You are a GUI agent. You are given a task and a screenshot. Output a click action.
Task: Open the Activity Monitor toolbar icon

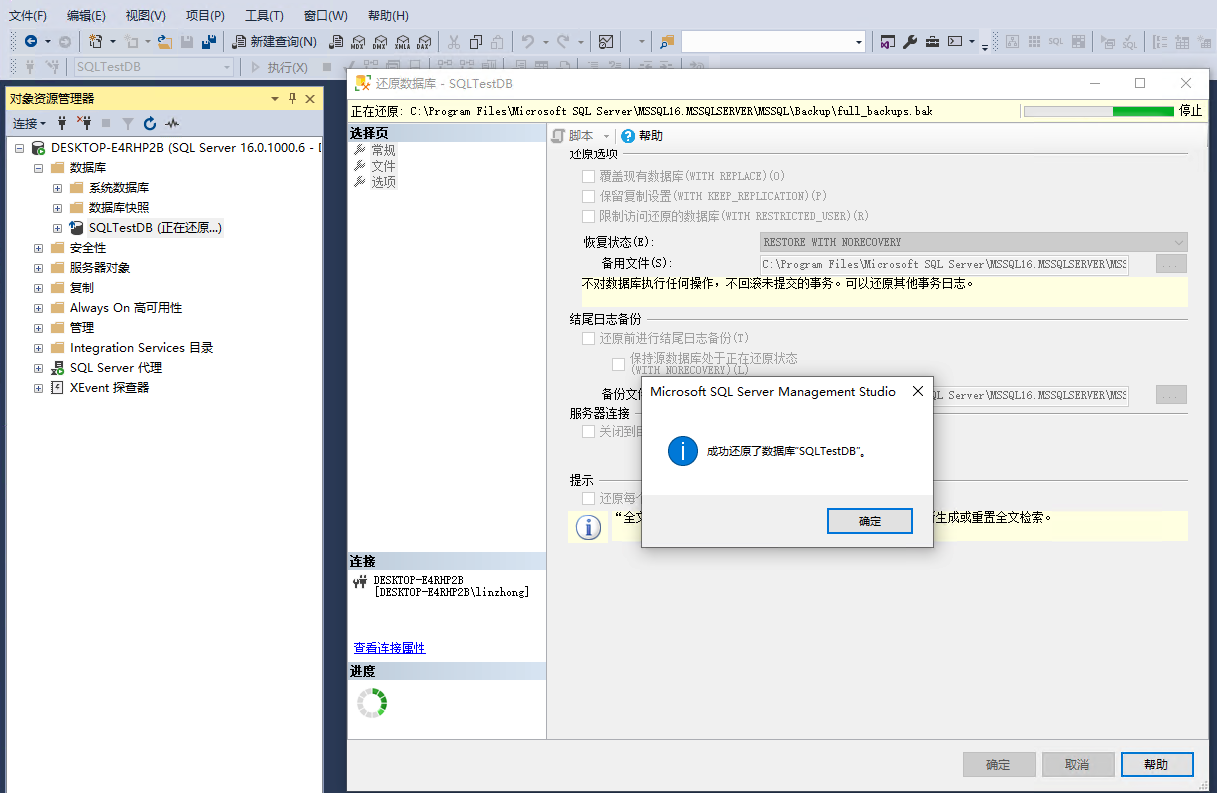605,41
